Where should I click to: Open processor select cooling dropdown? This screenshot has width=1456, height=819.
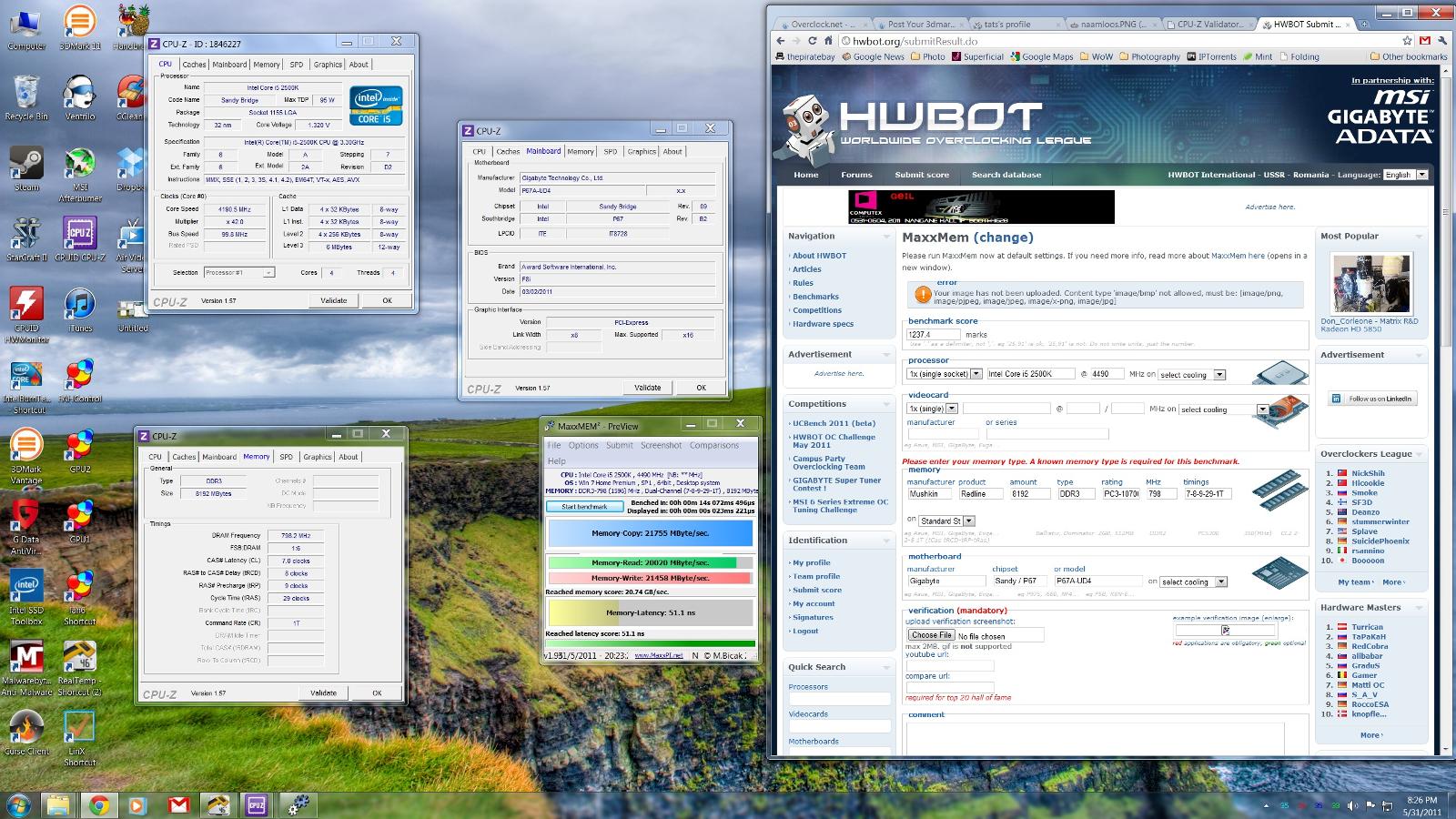pyautogui.click(x=1192, y=375)
